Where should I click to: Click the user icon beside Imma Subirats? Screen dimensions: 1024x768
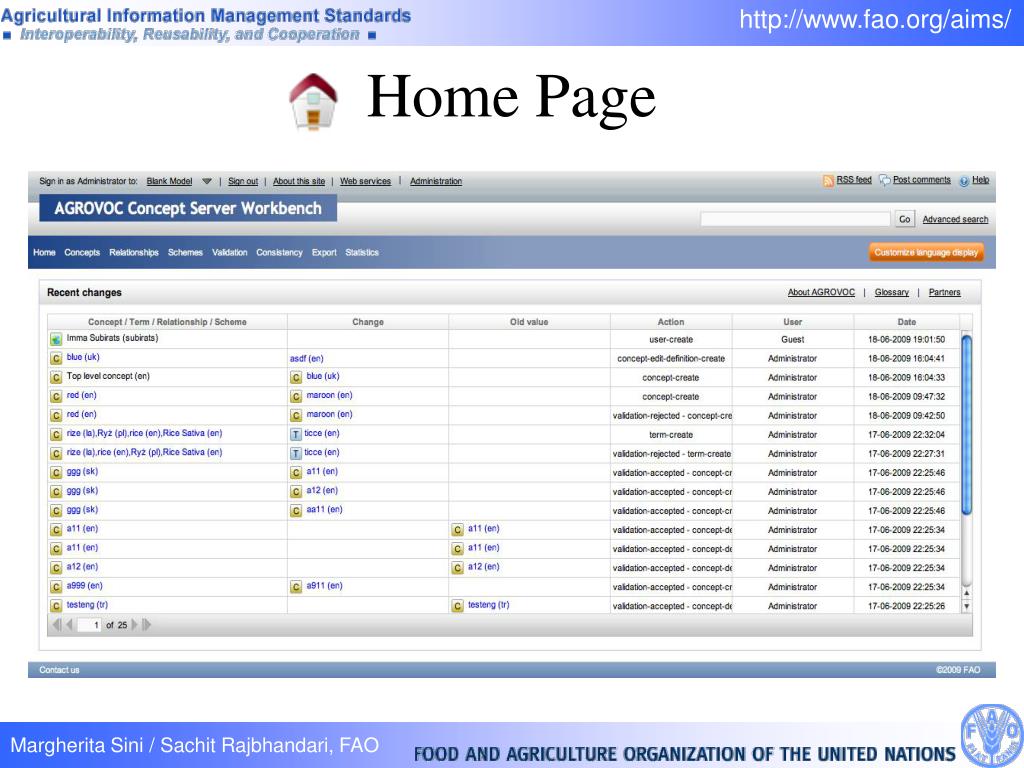click(56, 340)
